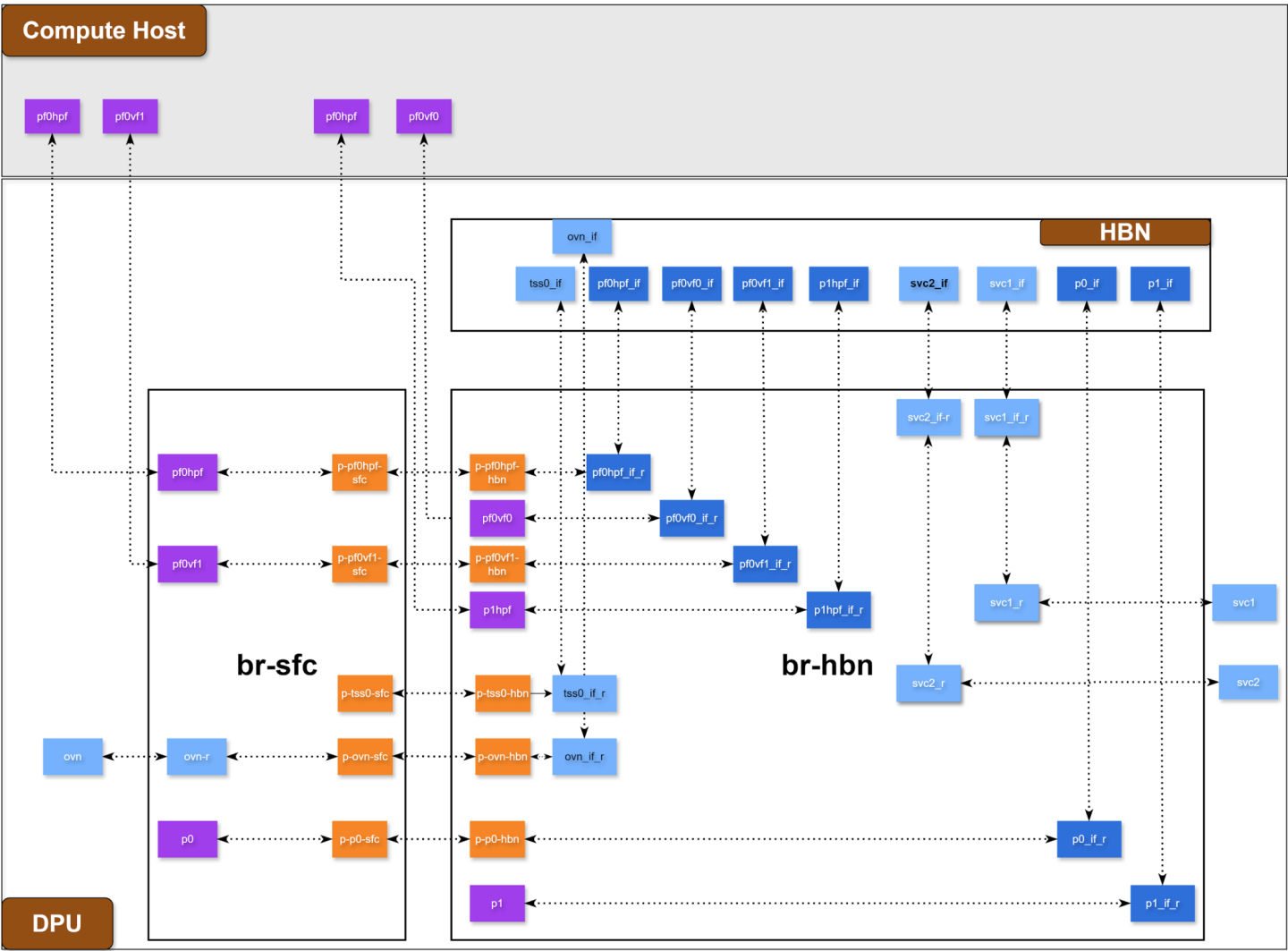Expand the br-sfc bridge container
The height and width of the screenshot is (951, 1288).
click(x=277, y=666)
